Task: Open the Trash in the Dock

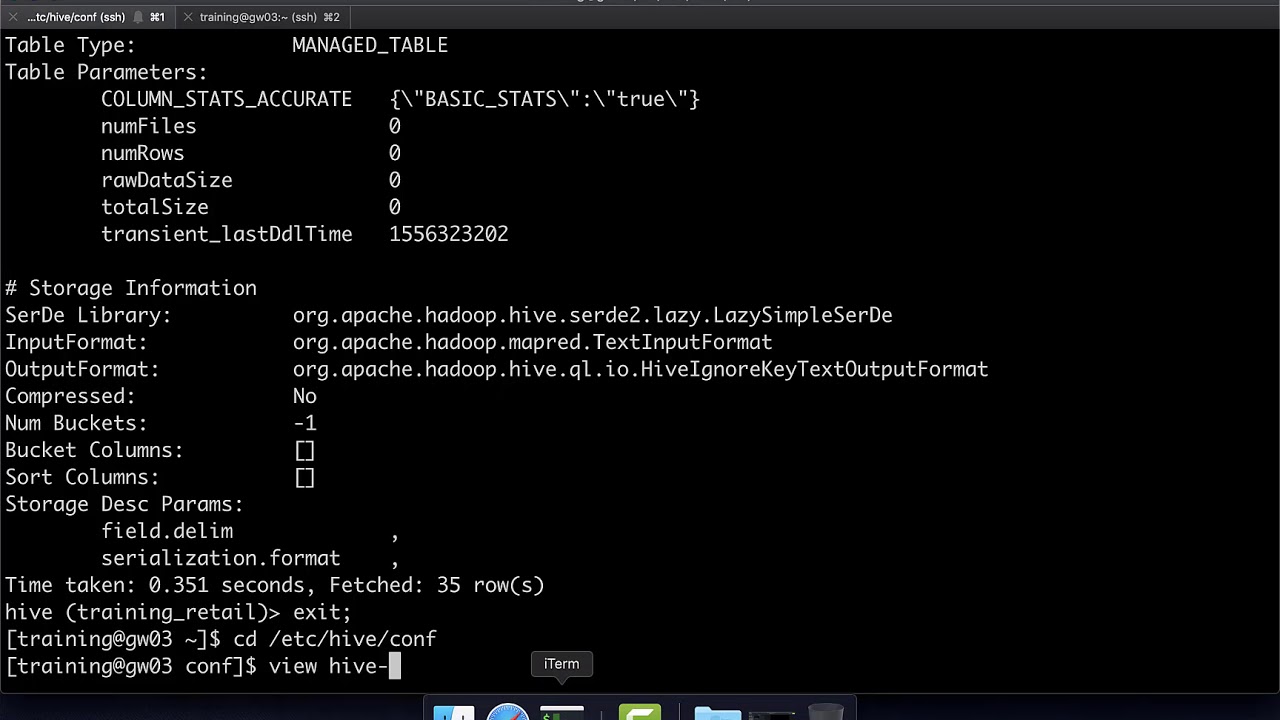Action: pyautogui.click(x=826, y=713)
